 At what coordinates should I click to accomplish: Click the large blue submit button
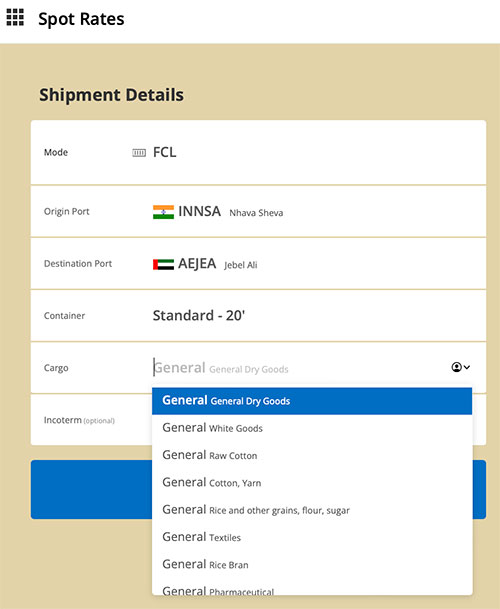(258, 489)
